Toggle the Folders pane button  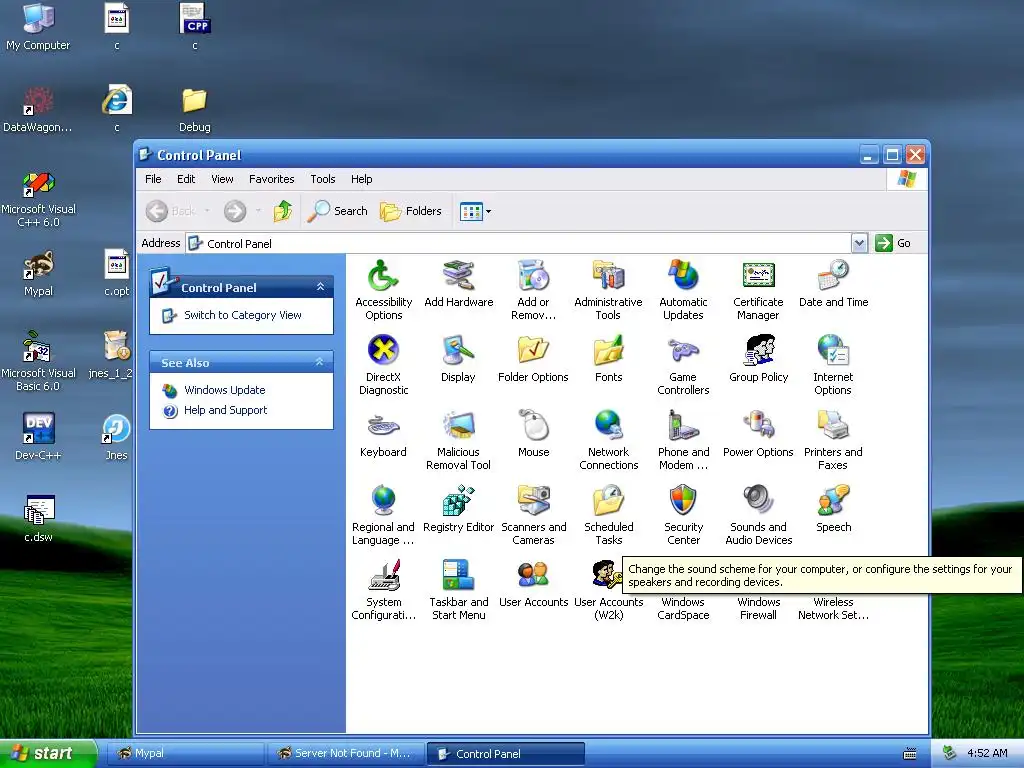coord(411,211)
